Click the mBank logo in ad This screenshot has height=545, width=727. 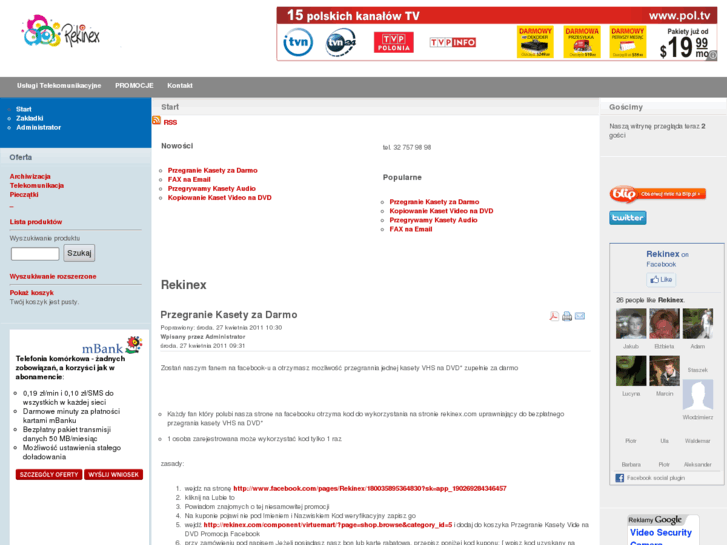coord(111,346)
